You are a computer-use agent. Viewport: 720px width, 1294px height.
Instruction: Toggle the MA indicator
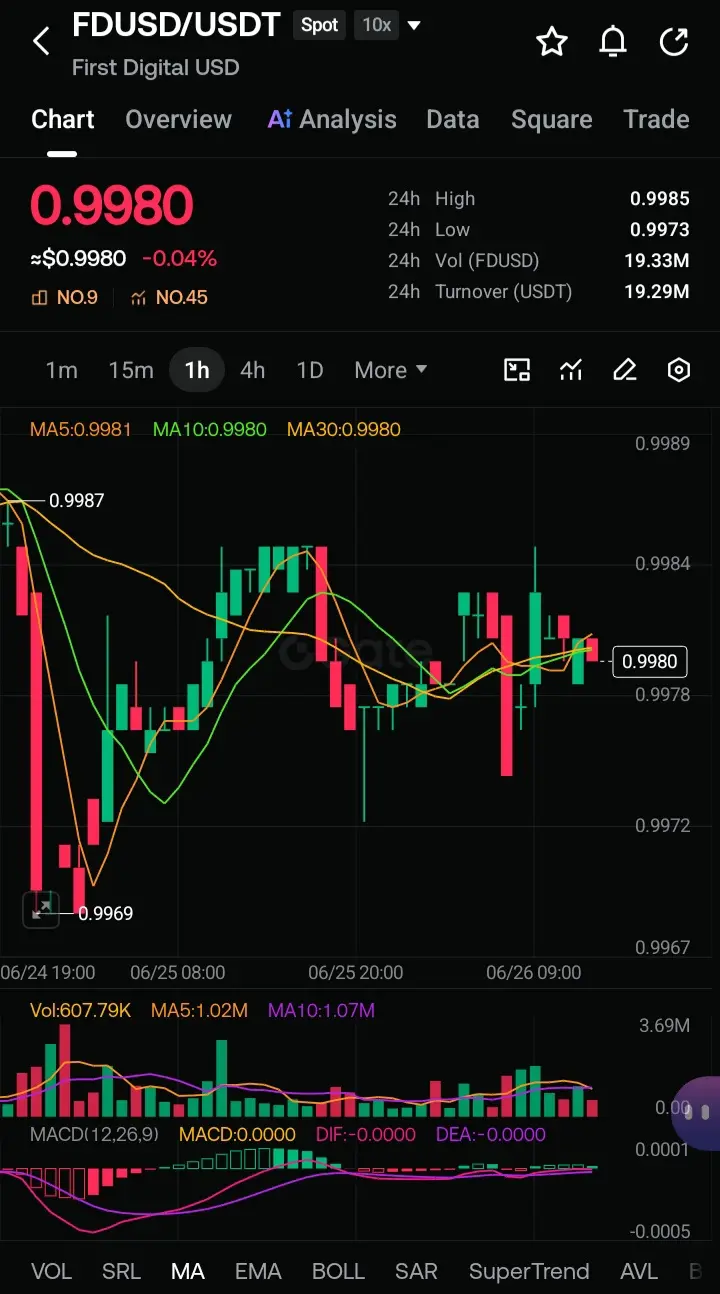188,1271
